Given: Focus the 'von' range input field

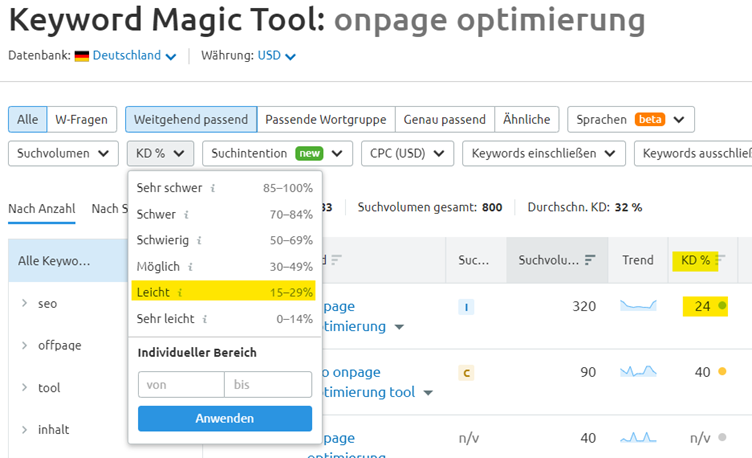Looking at the screenshot, I should (x=181, y=385).
